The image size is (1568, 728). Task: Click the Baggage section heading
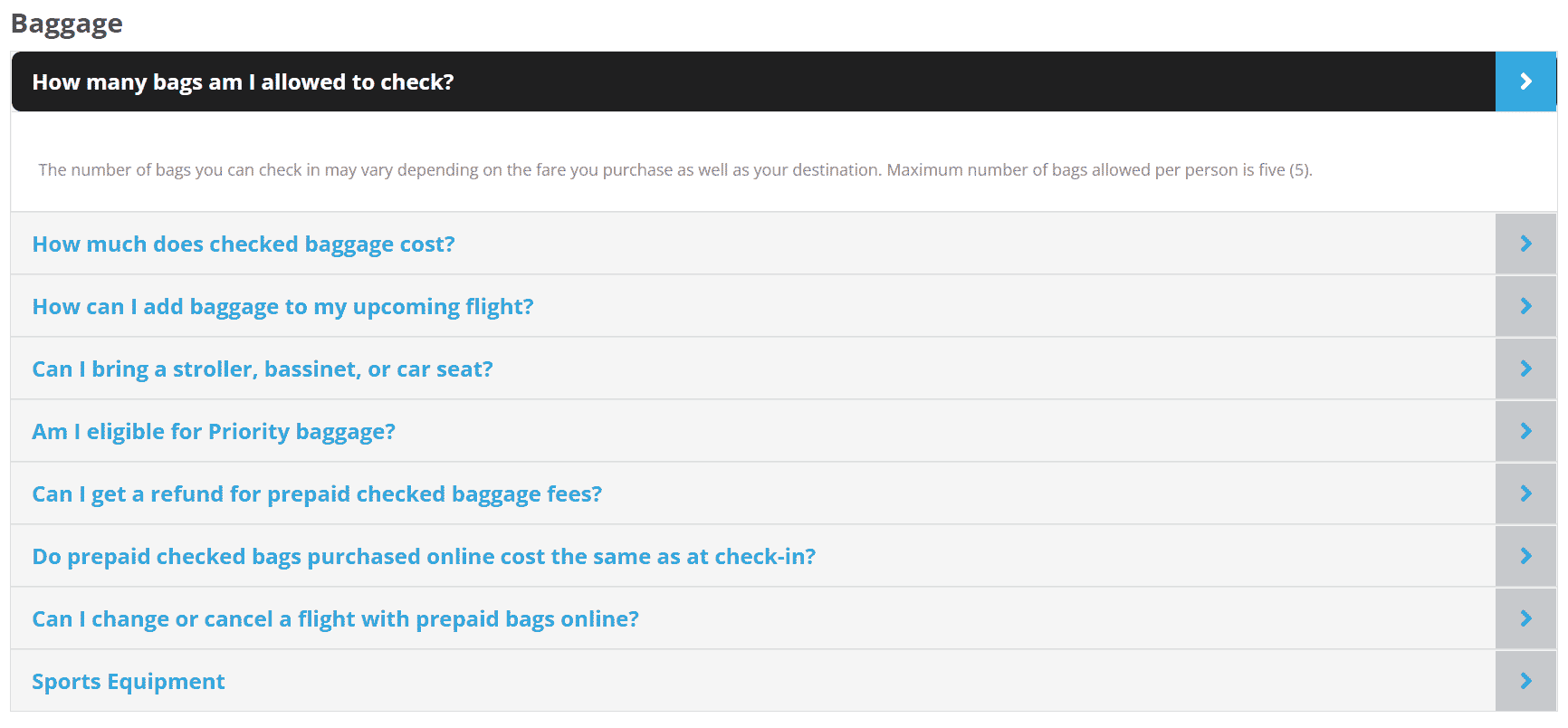(67, 24)
